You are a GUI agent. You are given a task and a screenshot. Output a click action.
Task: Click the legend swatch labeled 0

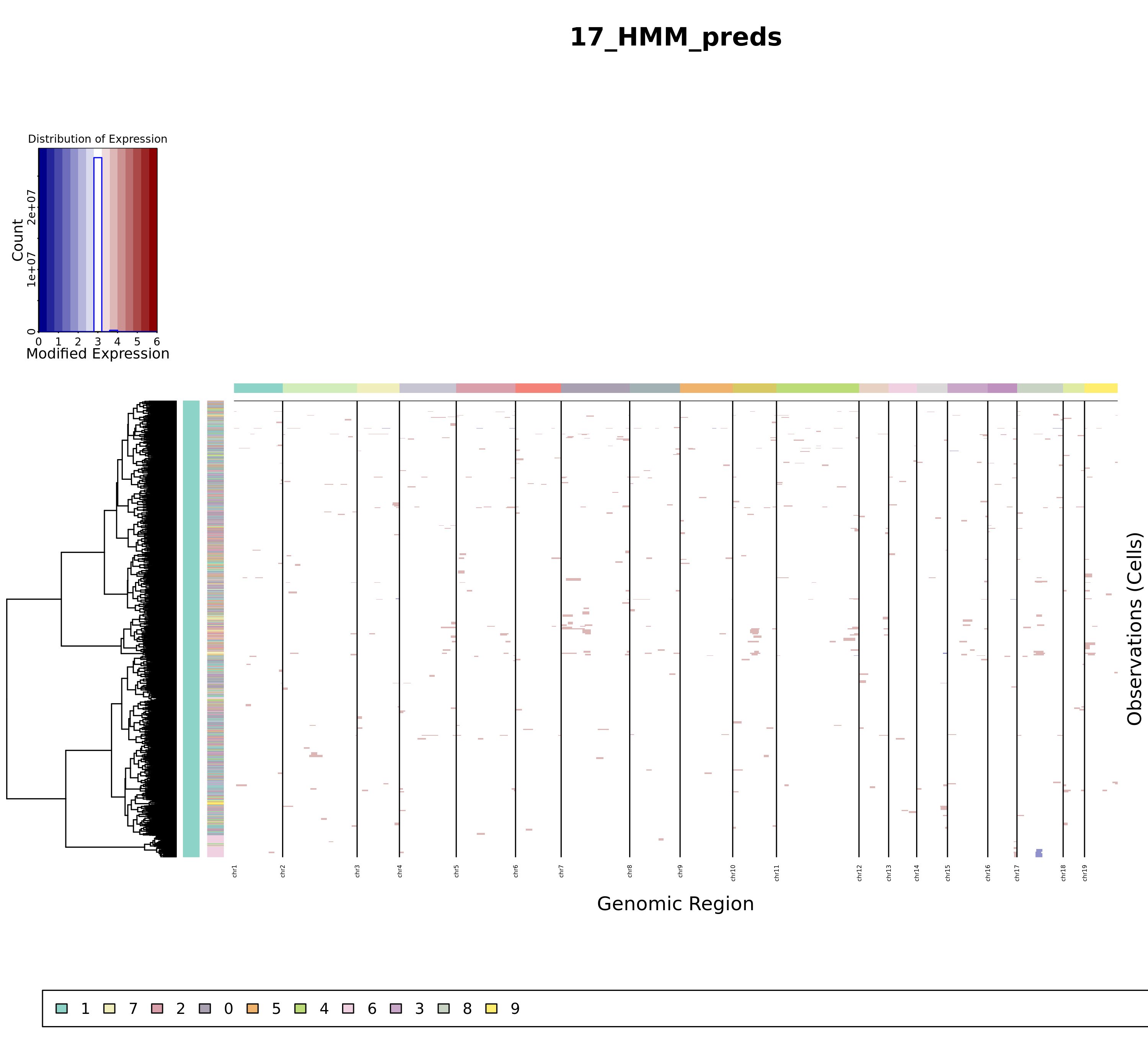[x=205, y=1008]
